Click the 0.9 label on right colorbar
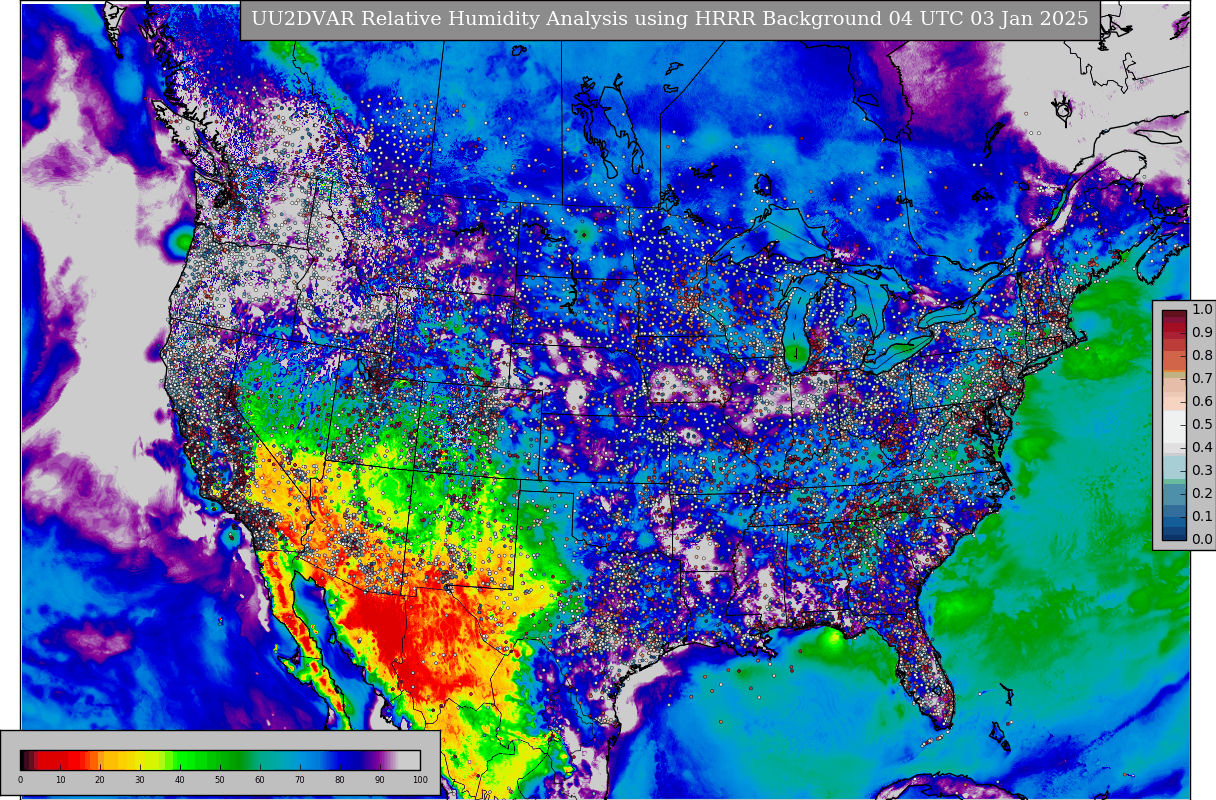Image resolution: width=1216 pixels, height=800 pixels. 1202,333
